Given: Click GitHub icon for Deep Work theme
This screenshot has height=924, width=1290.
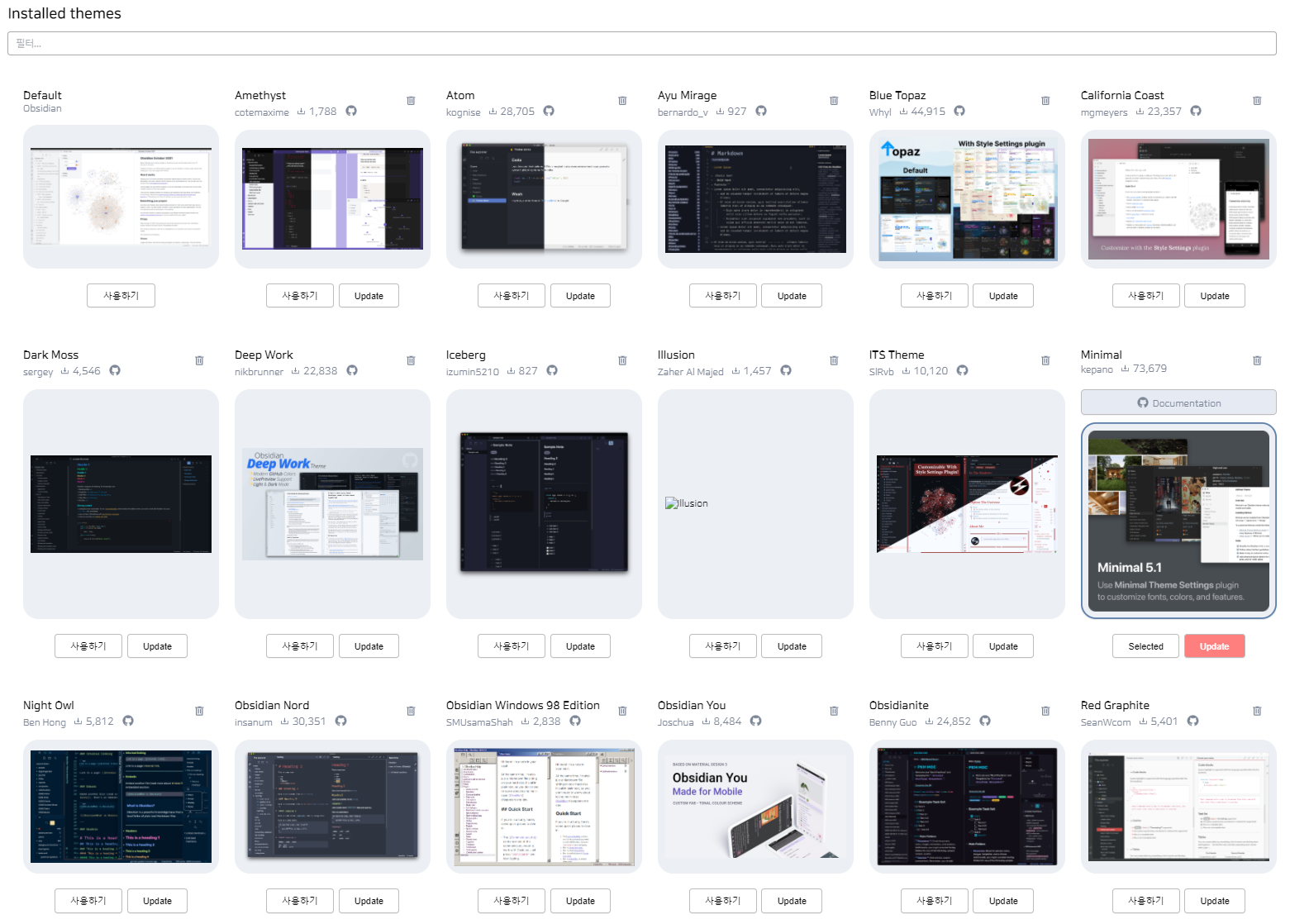Looking at the screenshot, I should (x=352, y=370).
